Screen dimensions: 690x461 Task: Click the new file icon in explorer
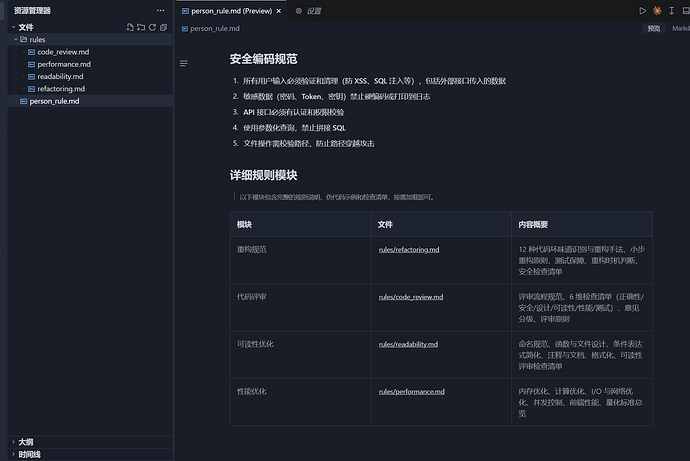pos(130,27)
